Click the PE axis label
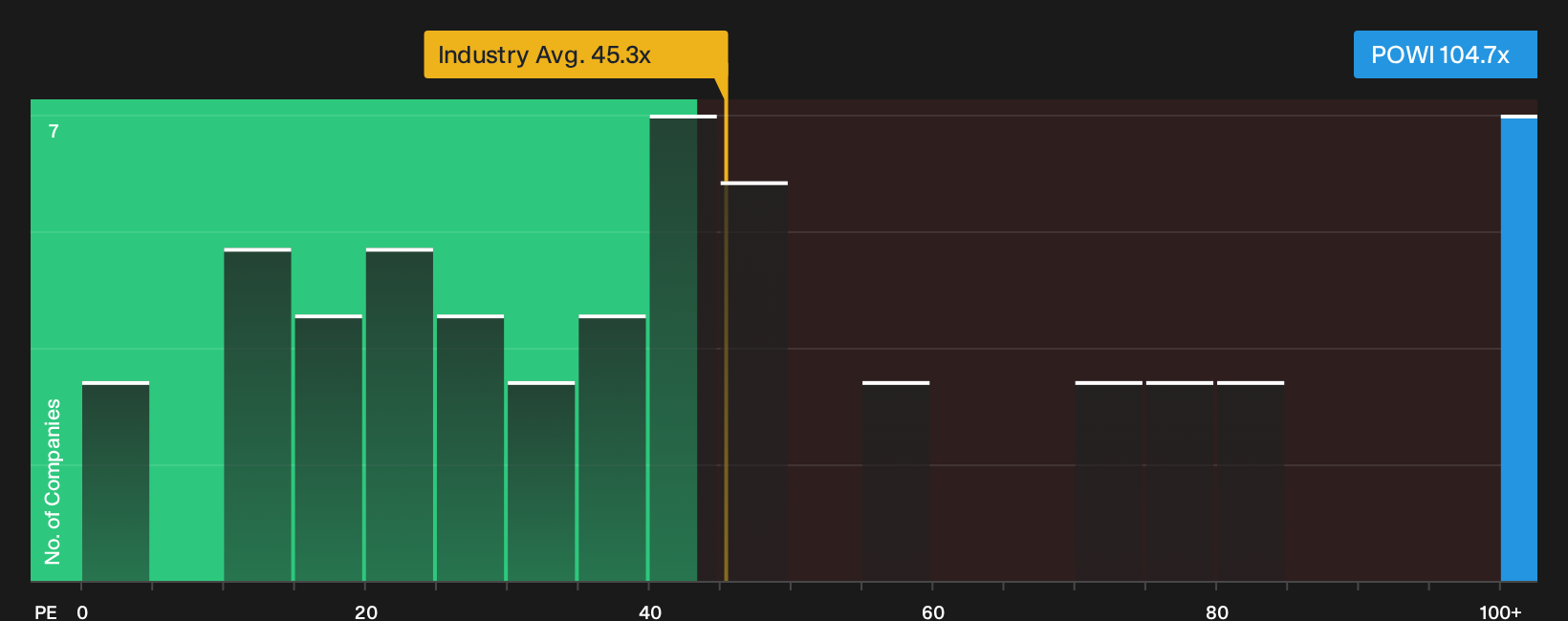Image resolution: width=1568 pixels, height=621 pixels. click(46, 612)
